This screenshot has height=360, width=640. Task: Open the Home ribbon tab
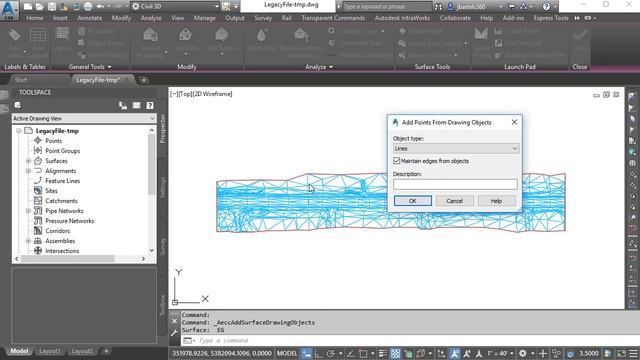click(35, 18)
